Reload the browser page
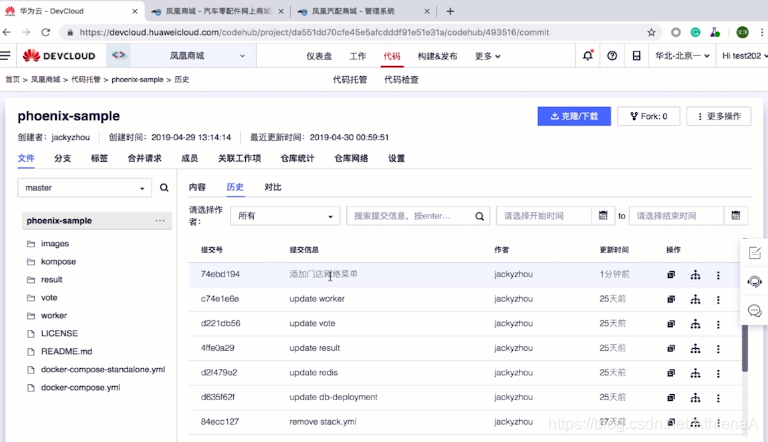 (x=46, y=32)
